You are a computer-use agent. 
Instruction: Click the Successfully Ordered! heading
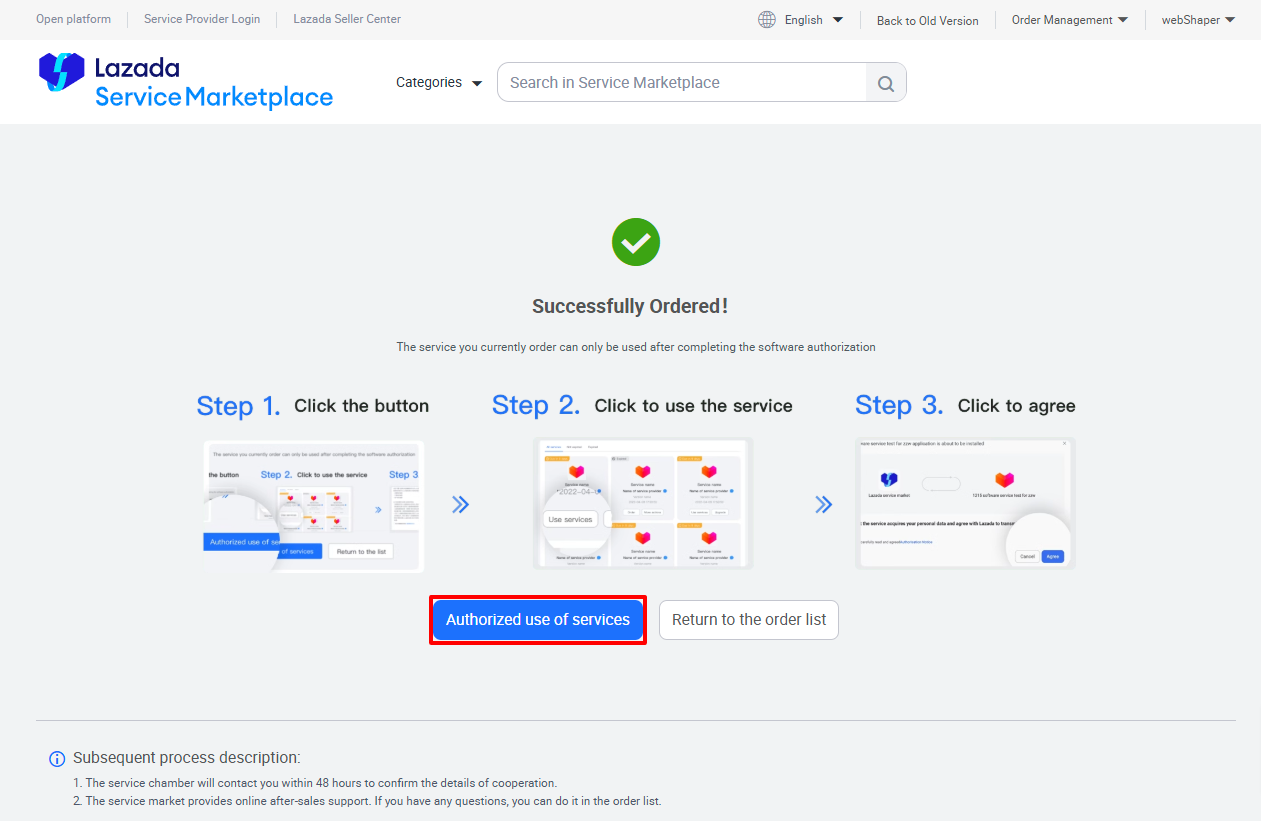630,306
